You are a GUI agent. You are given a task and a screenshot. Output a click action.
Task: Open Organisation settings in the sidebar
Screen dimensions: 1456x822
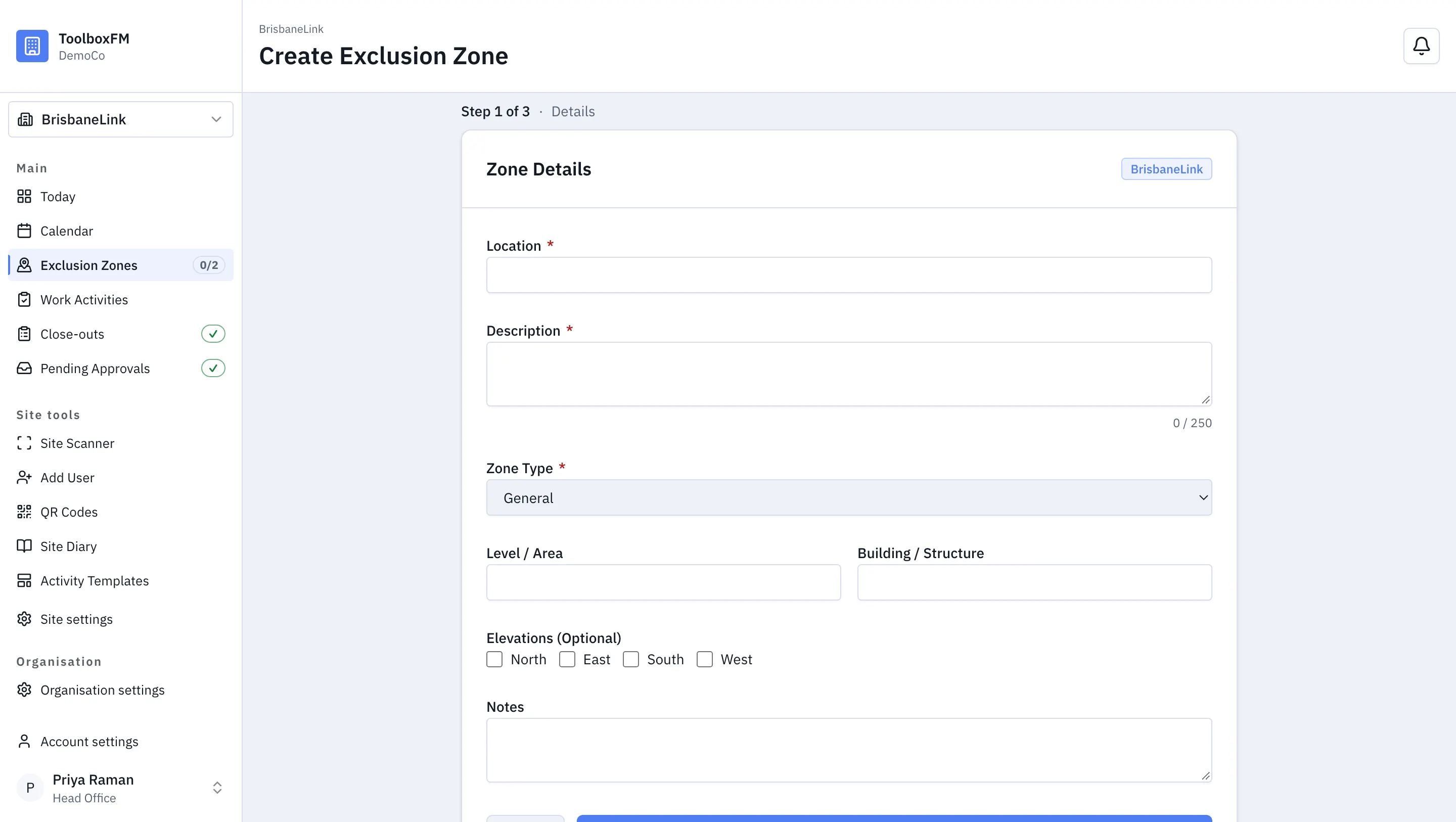pyautogui.click(x=121, y=690)
